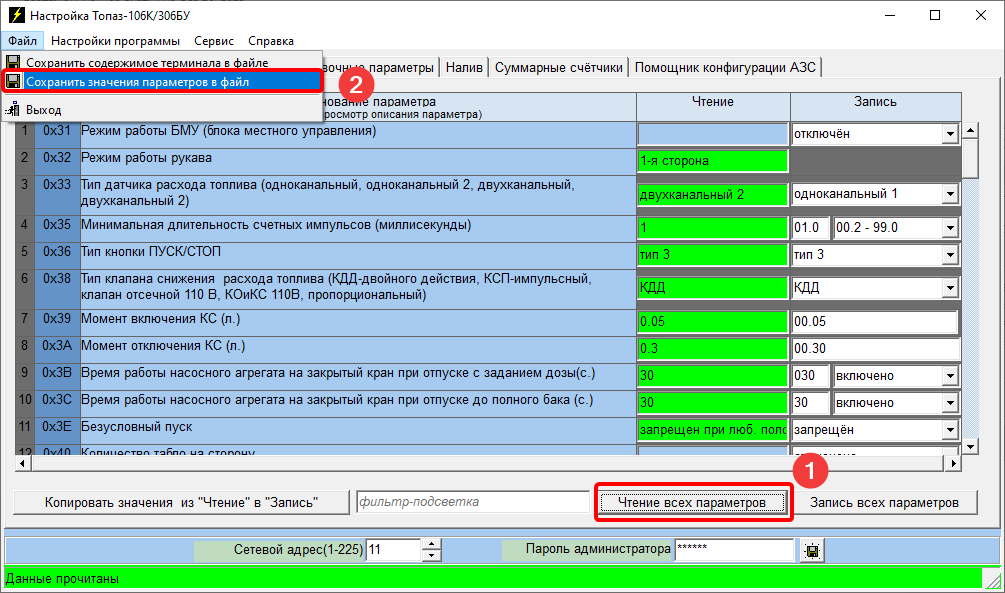The height and width of the screenshot is (593, 1005).
Task: Click the floppy icon beside save parameter values
Action: [x=13, y=81]
